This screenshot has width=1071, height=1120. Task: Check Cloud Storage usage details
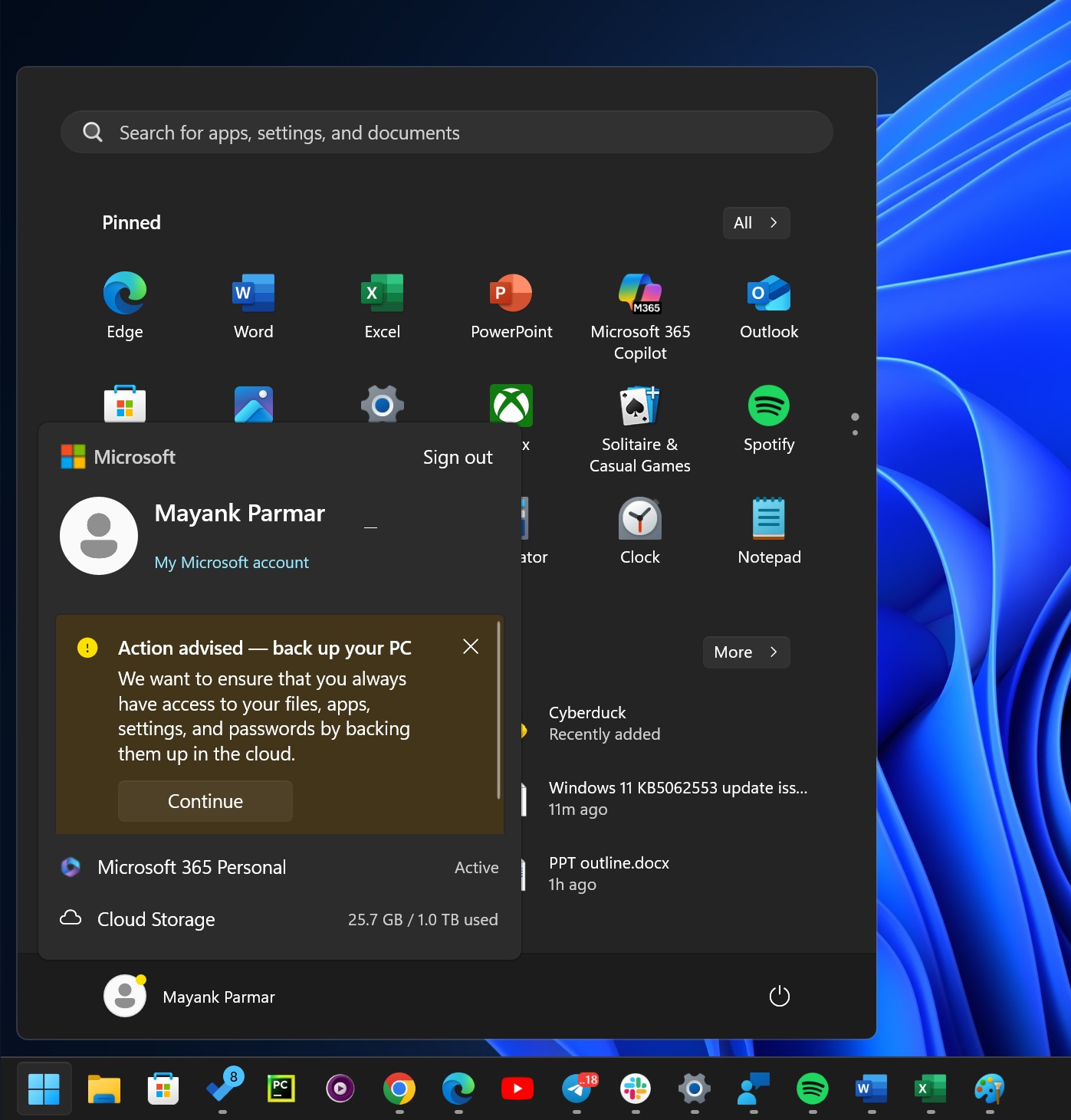(155, 919)
